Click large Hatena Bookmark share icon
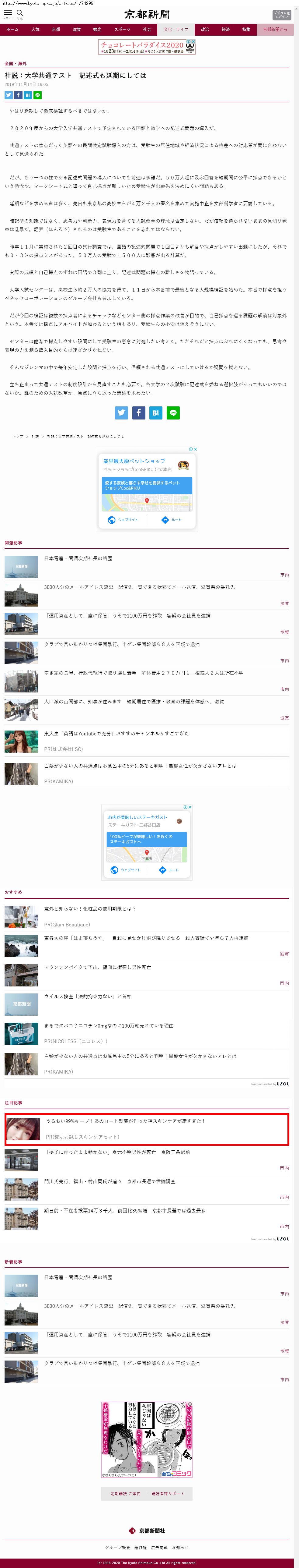The width and height of the screenshot is (299, 1568). pyautogui.click(x=155, y=413)
